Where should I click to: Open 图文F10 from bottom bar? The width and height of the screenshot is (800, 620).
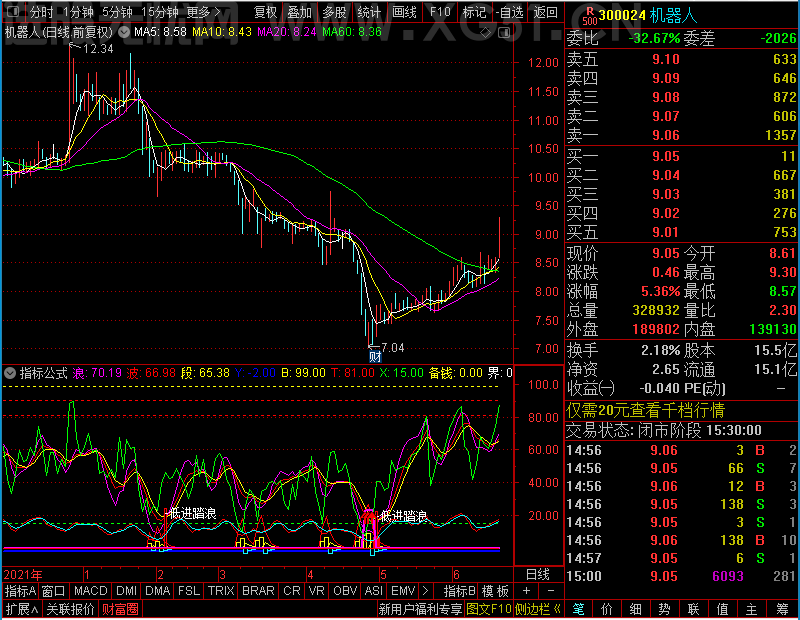489,609
